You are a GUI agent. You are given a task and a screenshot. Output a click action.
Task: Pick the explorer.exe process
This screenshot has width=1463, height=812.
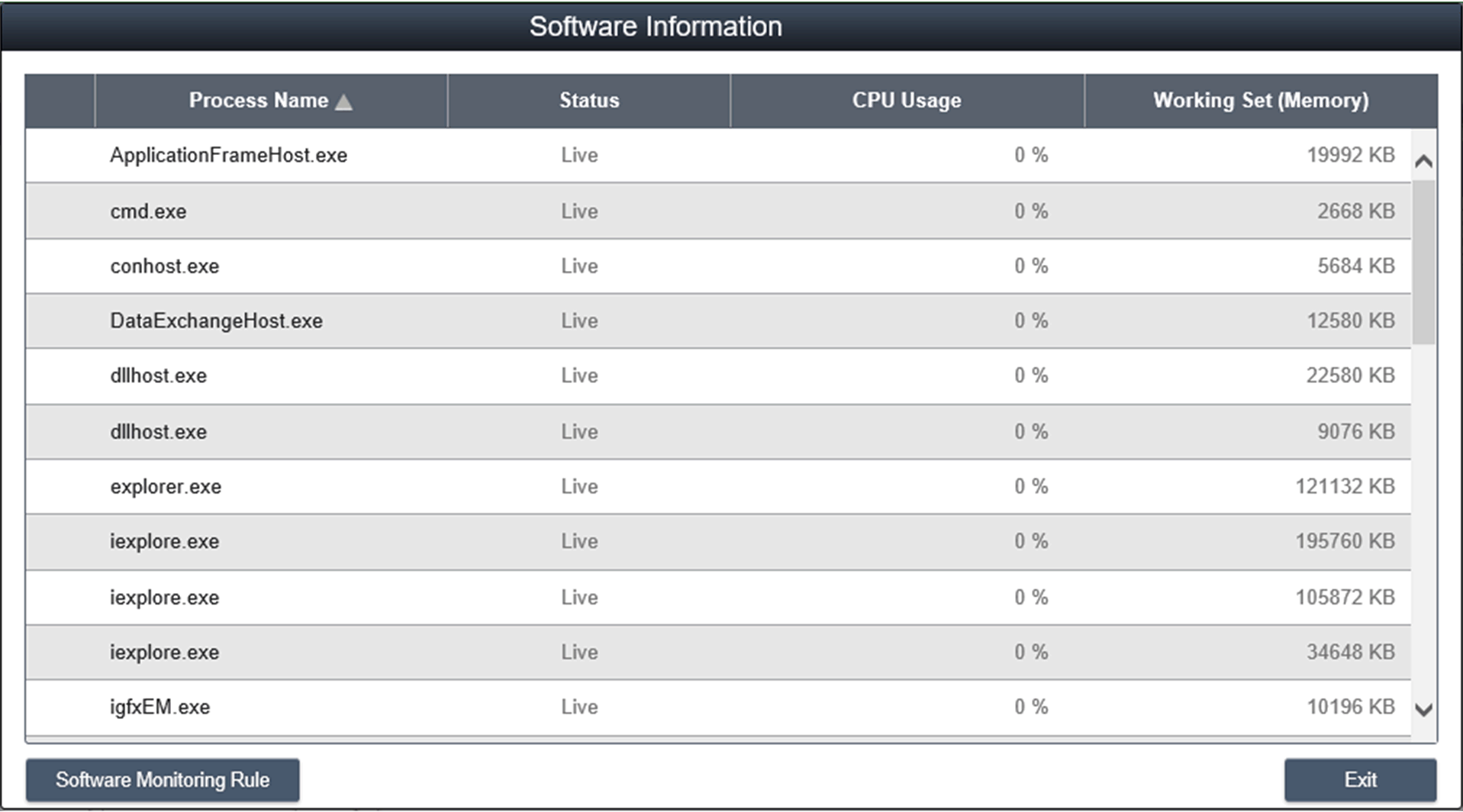pyautogui.click(x=166, y=487)
